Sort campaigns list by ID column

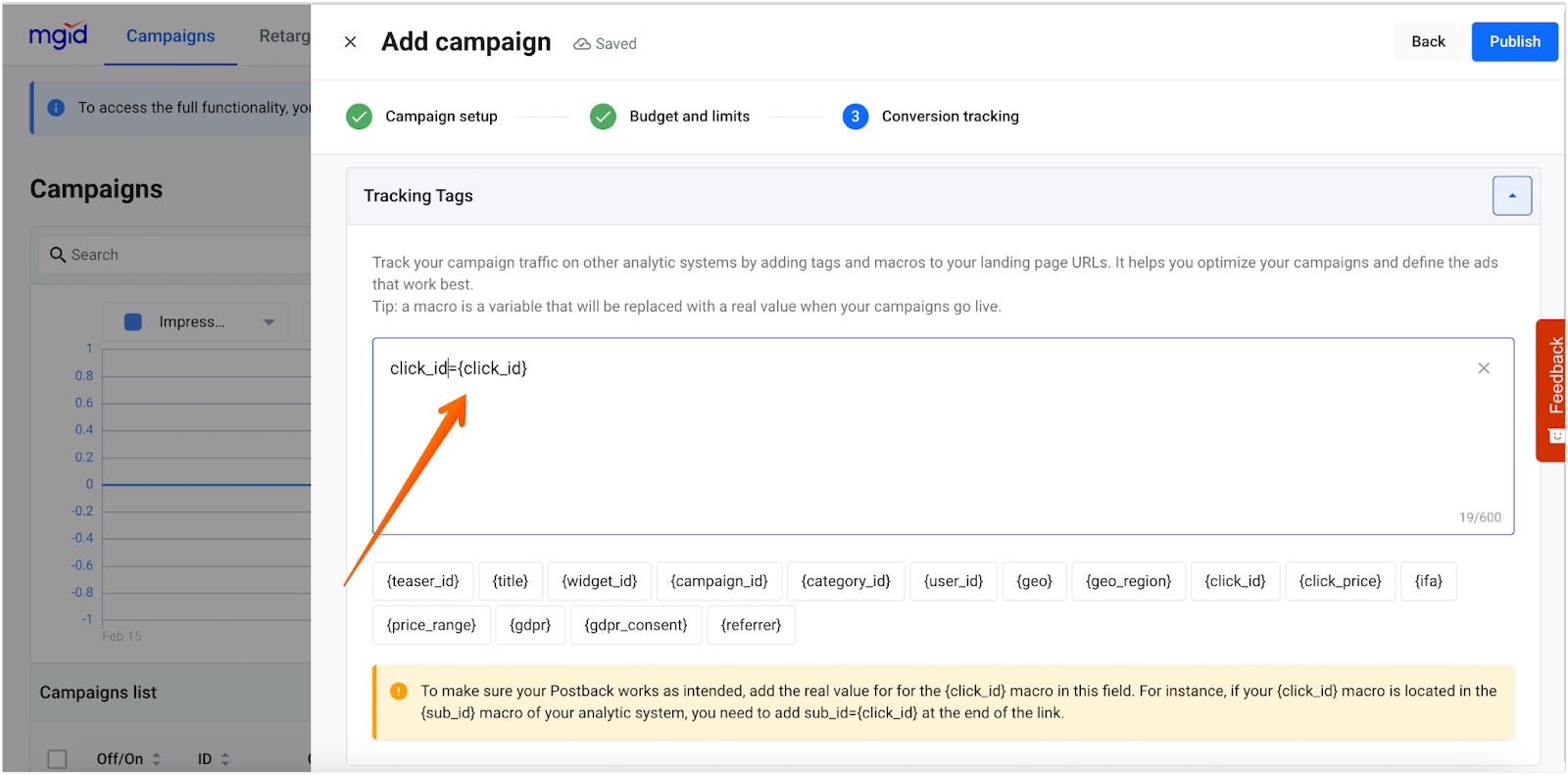coord(224,759)
